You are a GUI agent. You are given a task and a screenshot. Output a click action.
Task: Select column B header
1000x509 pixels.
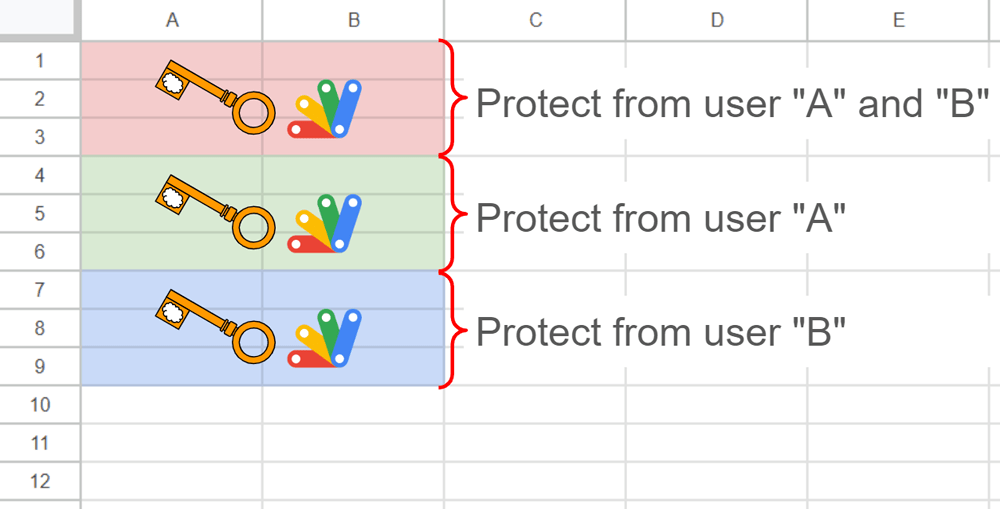pos(353,20)
